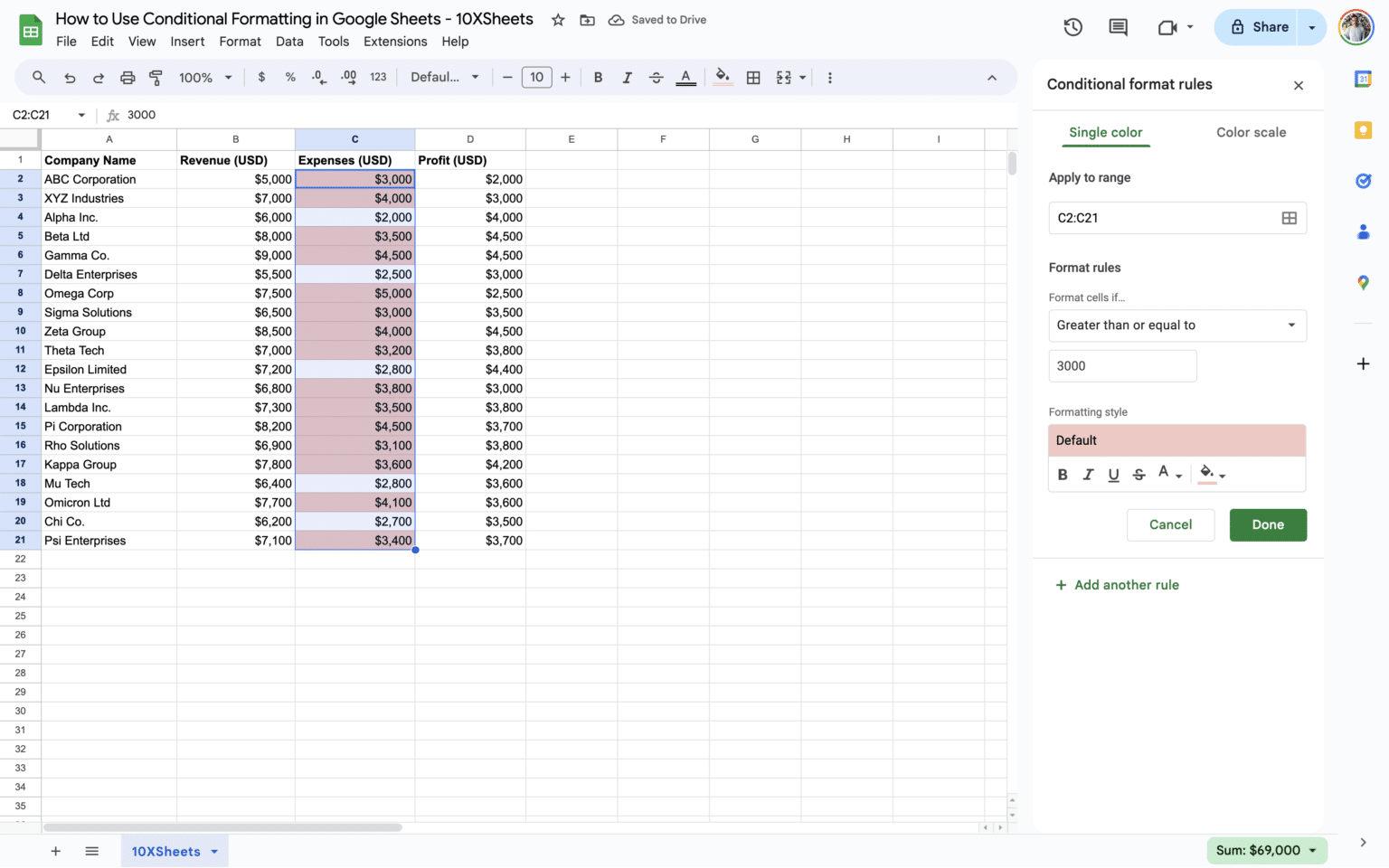
Task: Open Google Keep from the side panel
Action: tap(1363, 130)
